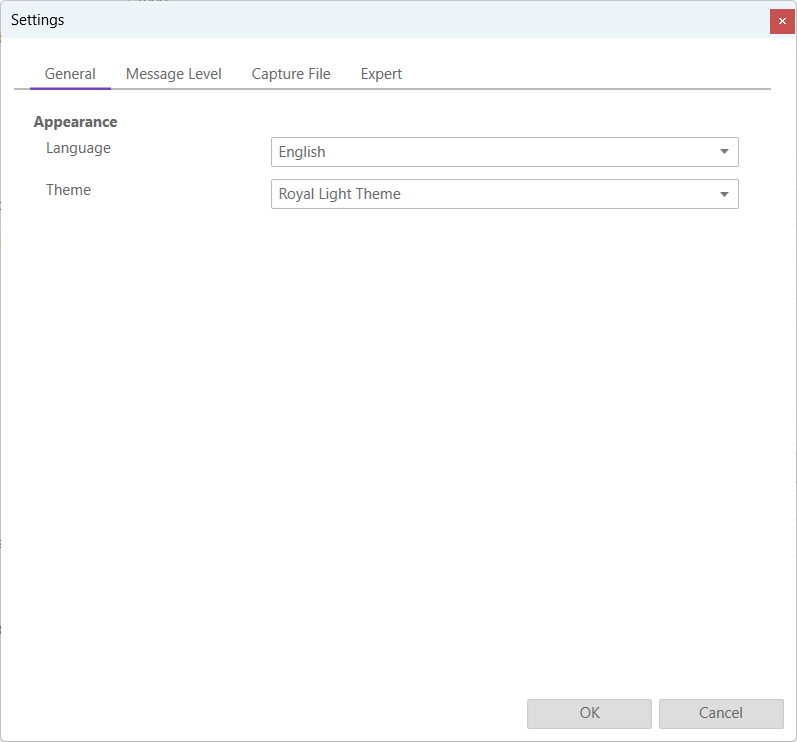Click the empty footer area left of OK

tap(270, 713)
